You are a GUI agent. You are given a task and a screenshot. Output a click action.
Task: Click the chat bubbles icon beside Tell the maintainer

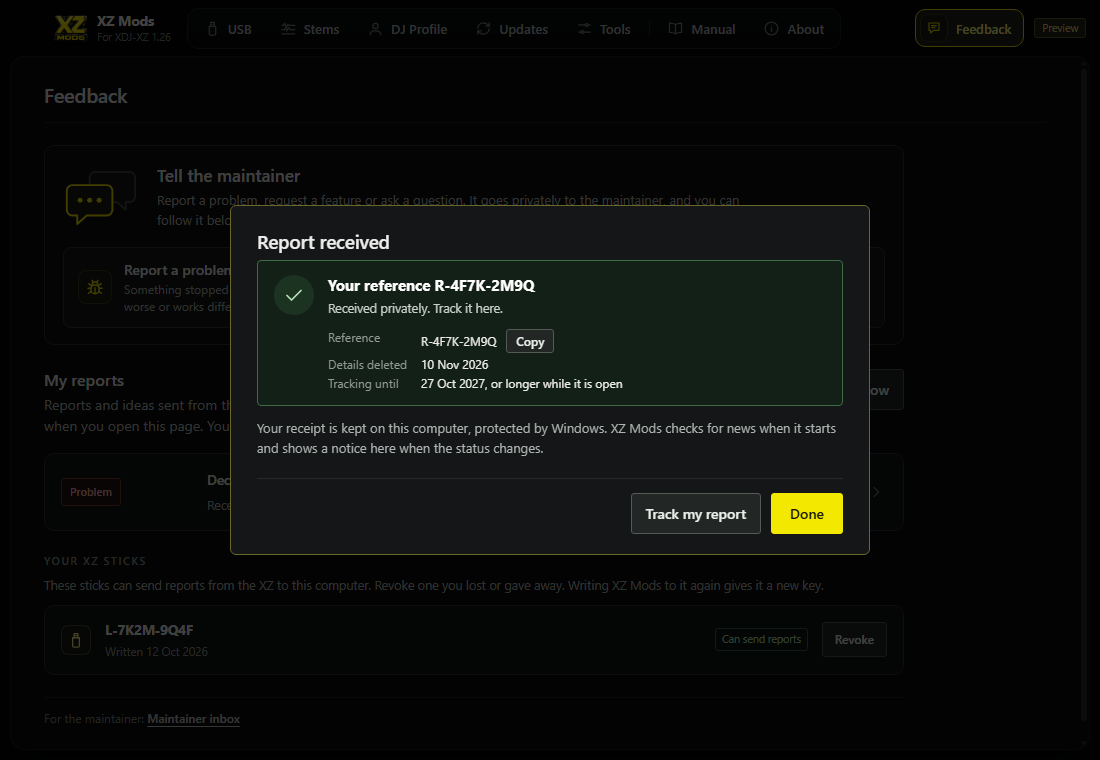pyautogui.click(x=100, y=197)
